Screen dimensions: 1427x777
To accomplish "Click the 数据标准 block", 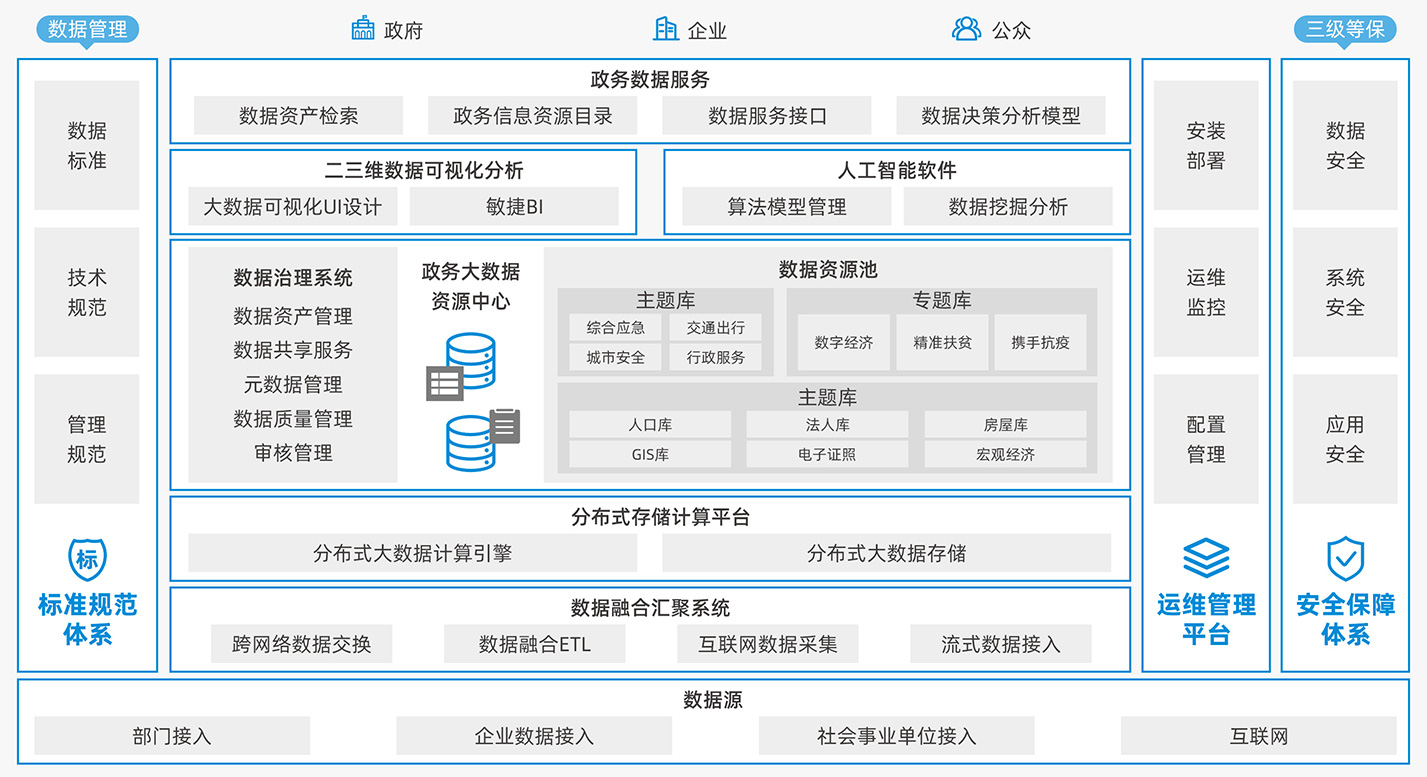I will click(87, 145).
